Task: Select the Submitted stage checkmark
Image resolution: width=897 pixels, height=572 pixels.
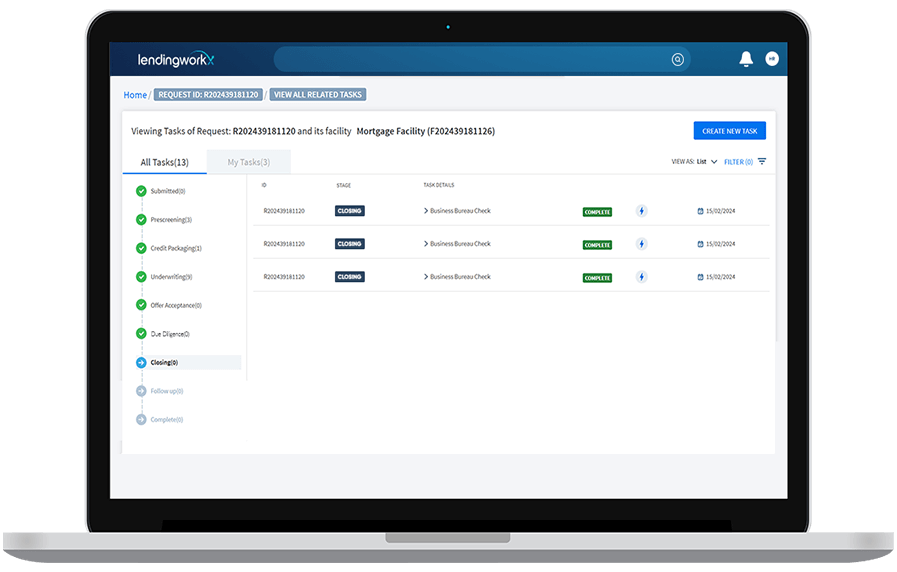Action: pos(141,191)
